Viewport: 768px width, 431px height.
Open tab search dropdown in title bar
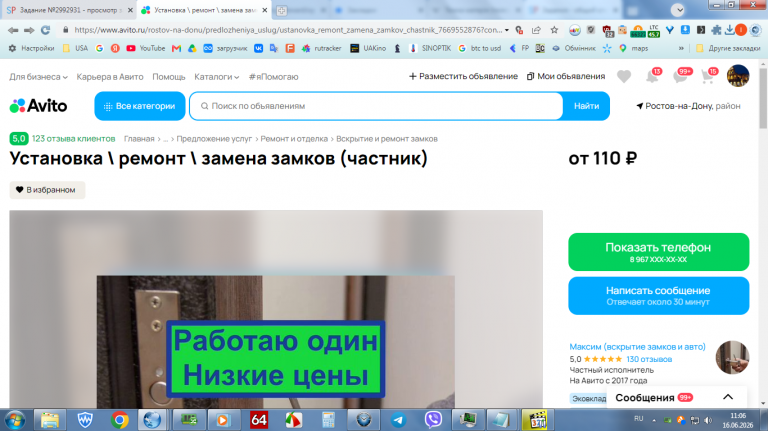tap(678, 10)
